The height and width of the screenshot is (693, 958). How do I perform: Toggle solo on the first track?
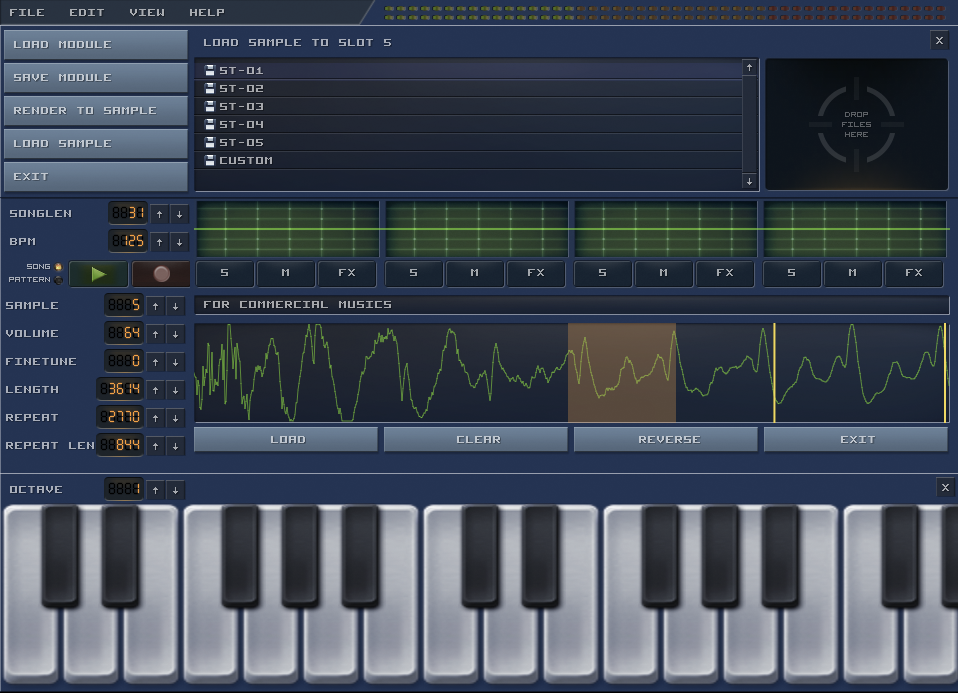[x=224, y=273]
